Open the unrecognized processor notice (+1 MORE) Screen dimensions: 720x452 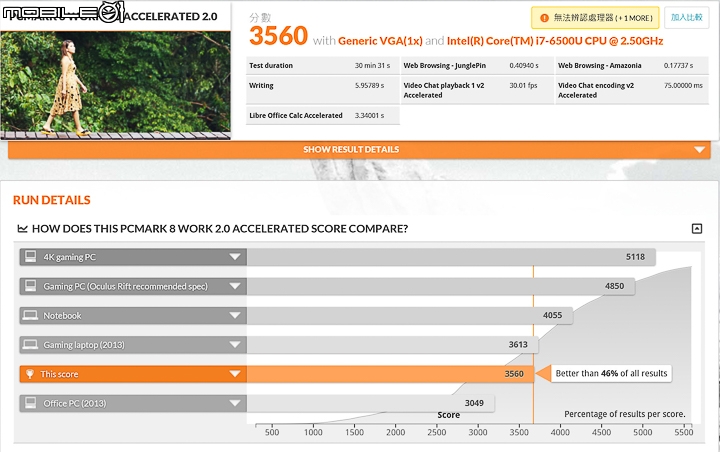(x=595, y=18)
